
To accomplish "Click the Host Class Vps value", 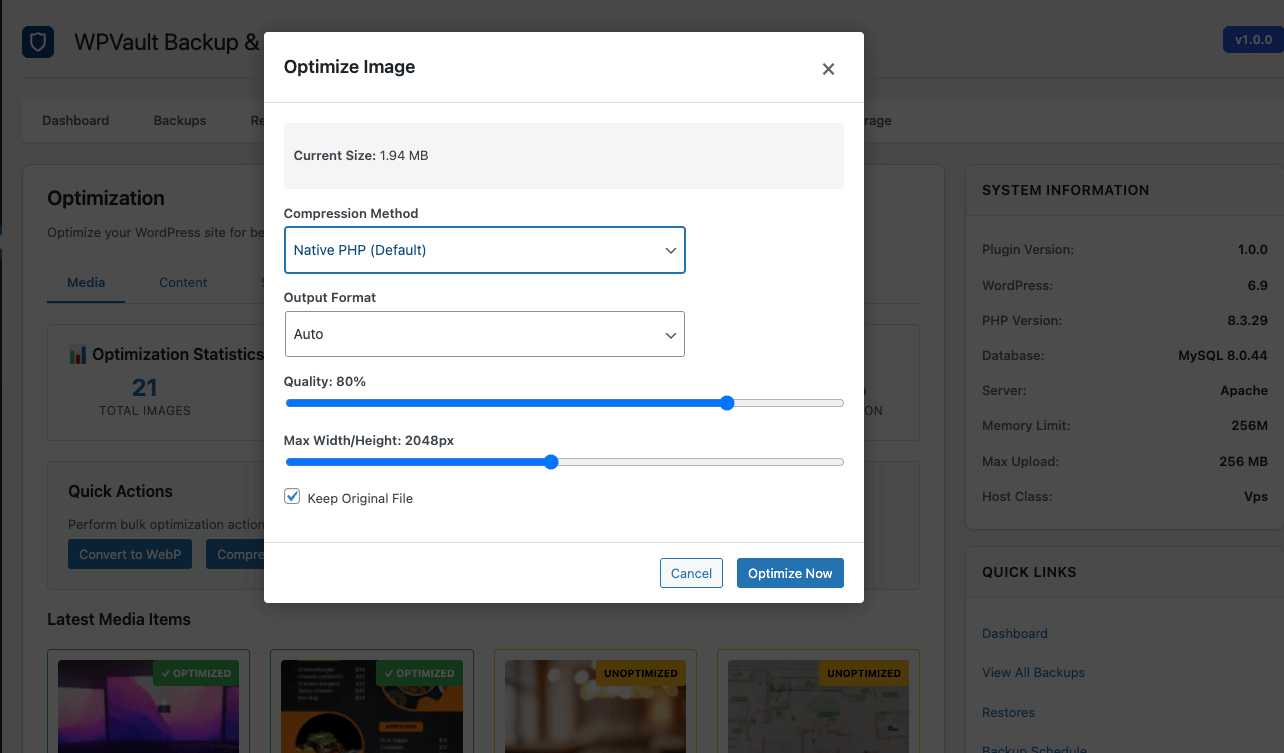I will 1255,496.
